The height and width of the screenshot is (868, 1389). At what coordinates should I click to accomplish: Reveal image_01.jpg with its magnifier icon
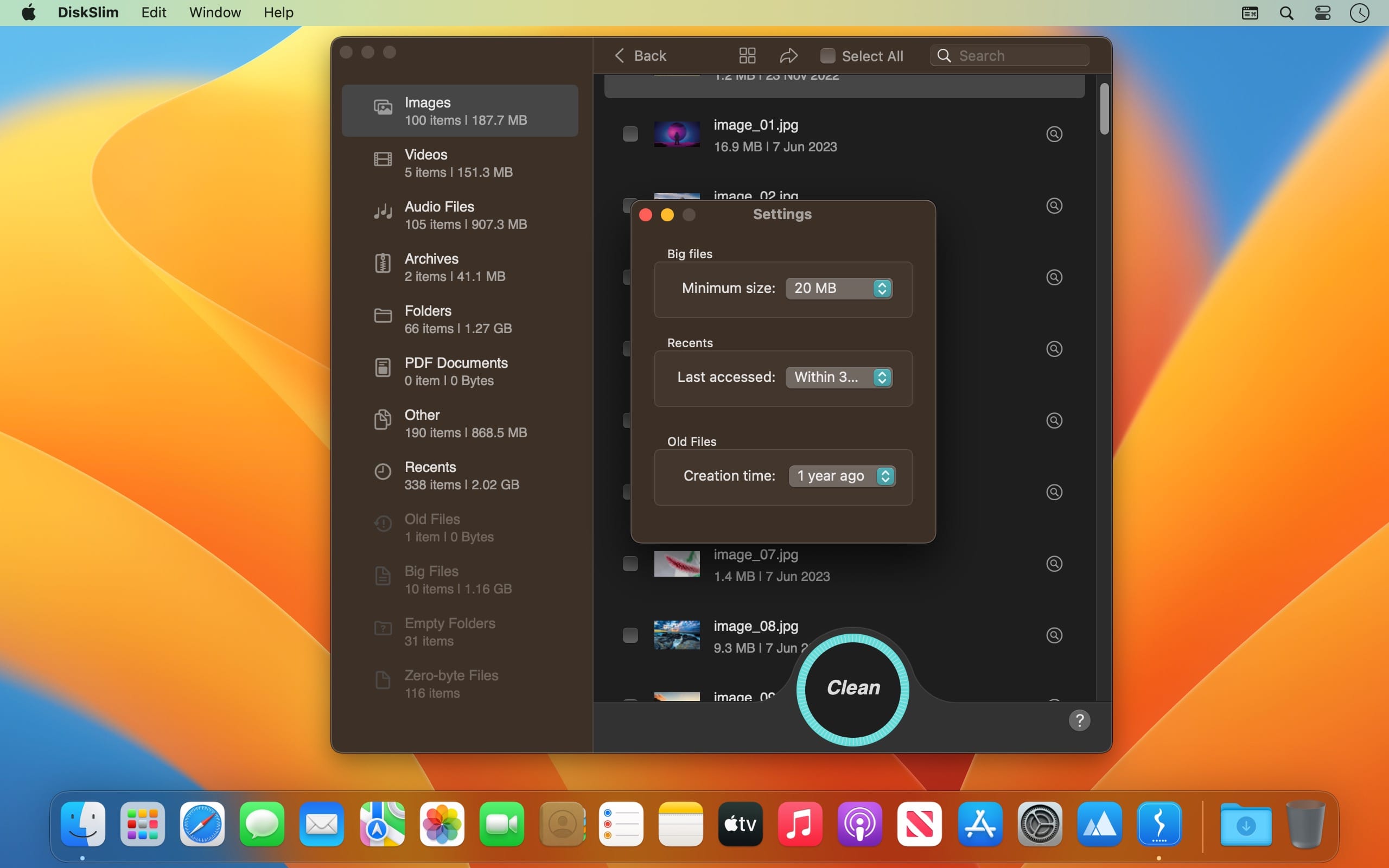(x=1054, y=134)
